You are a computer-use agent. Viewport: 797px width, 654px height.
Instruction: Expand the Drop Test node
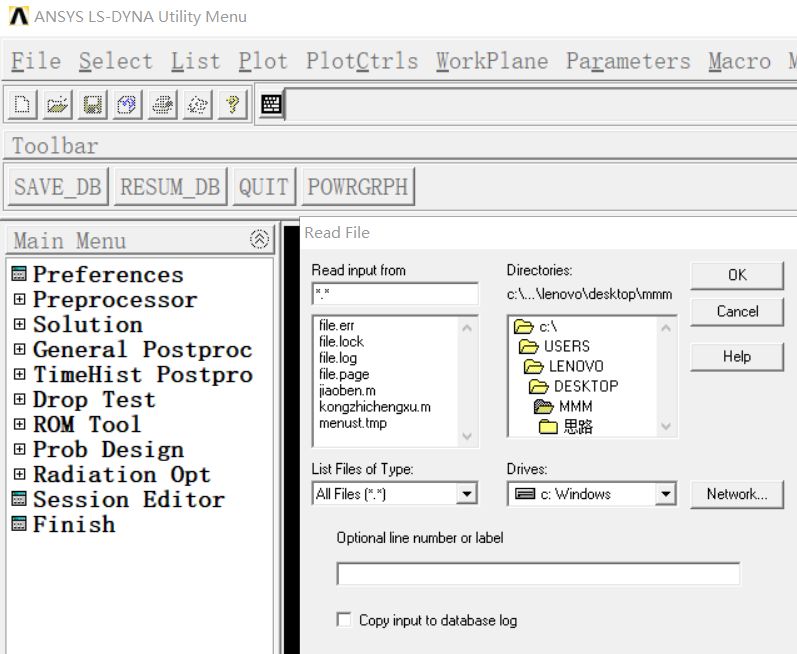19,399
